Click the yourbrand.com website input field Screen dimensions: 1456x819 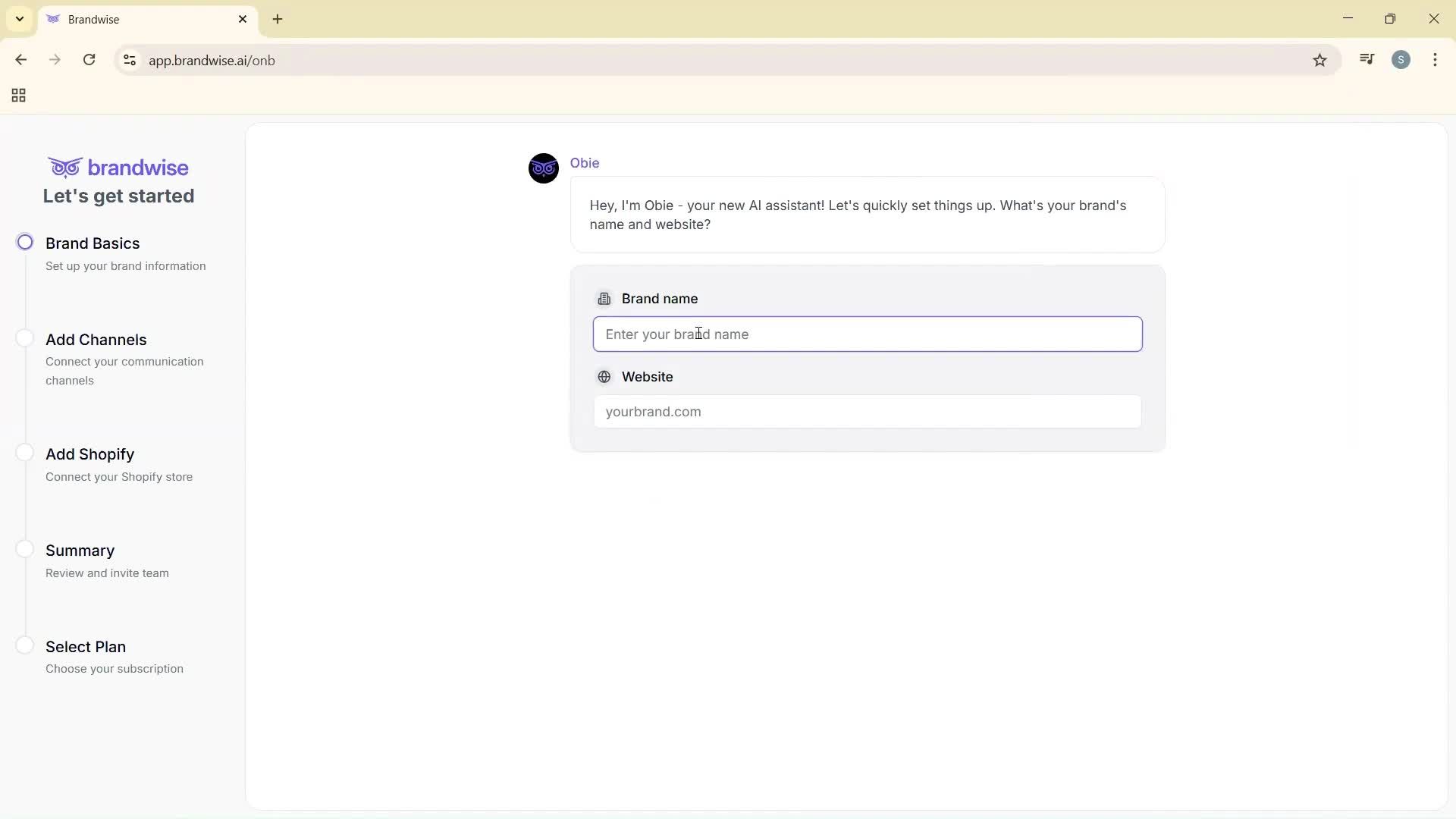(x=867, y=411)
